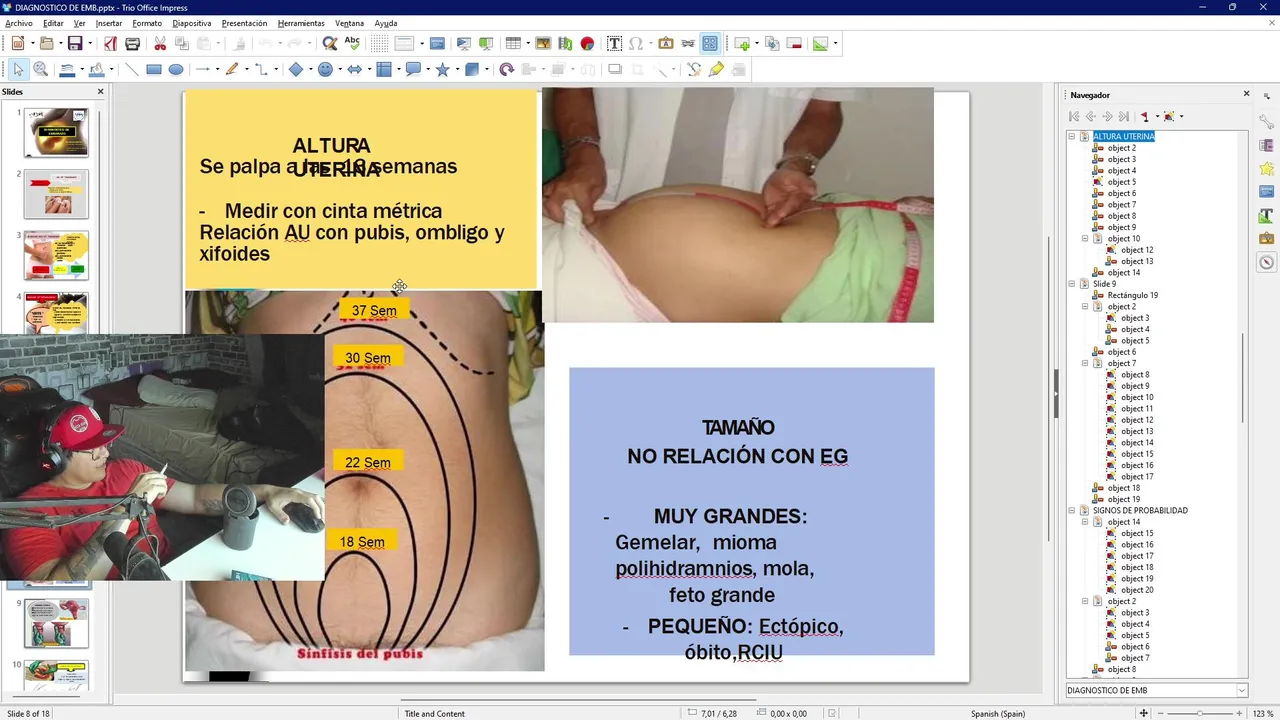Click the delete slide icon
Screen dimensions: 1280x720
[x=795, y=43]
